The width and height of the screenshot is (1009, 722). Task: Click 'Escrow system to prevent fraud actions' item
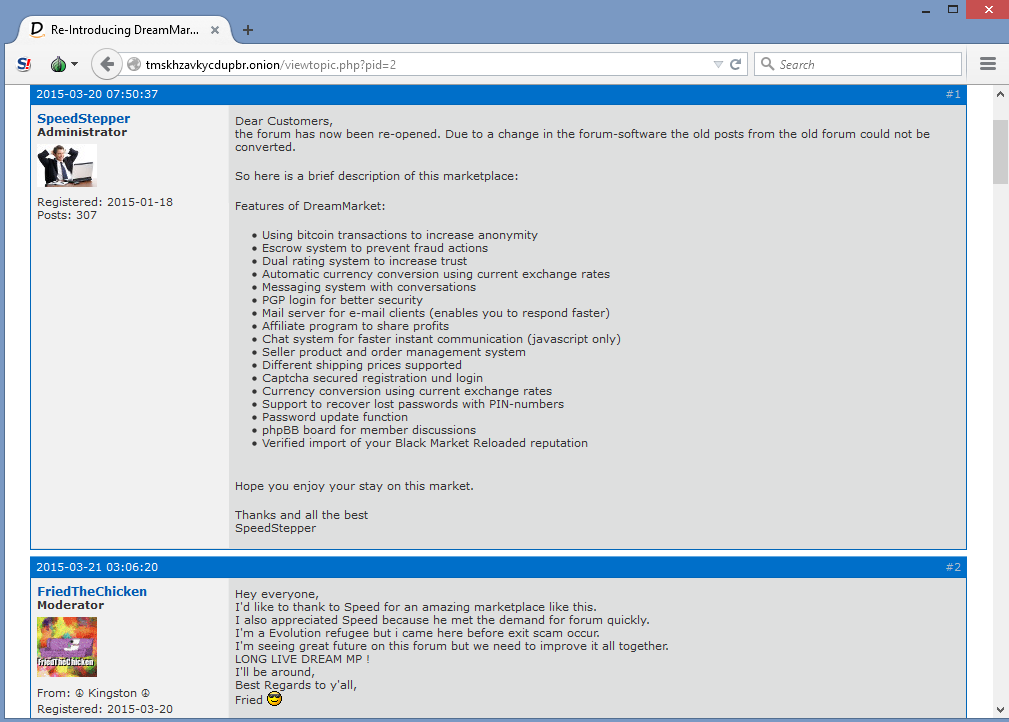(375, 248)
